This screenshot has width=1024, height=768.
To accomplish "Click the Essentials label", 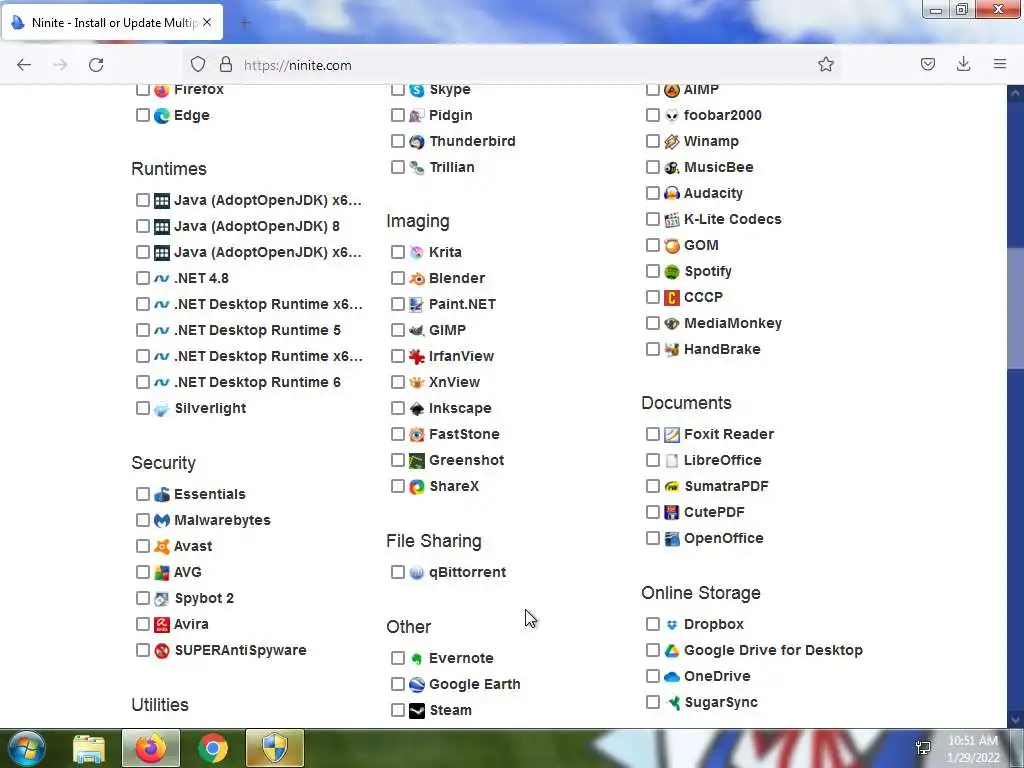I will (210, 494).
